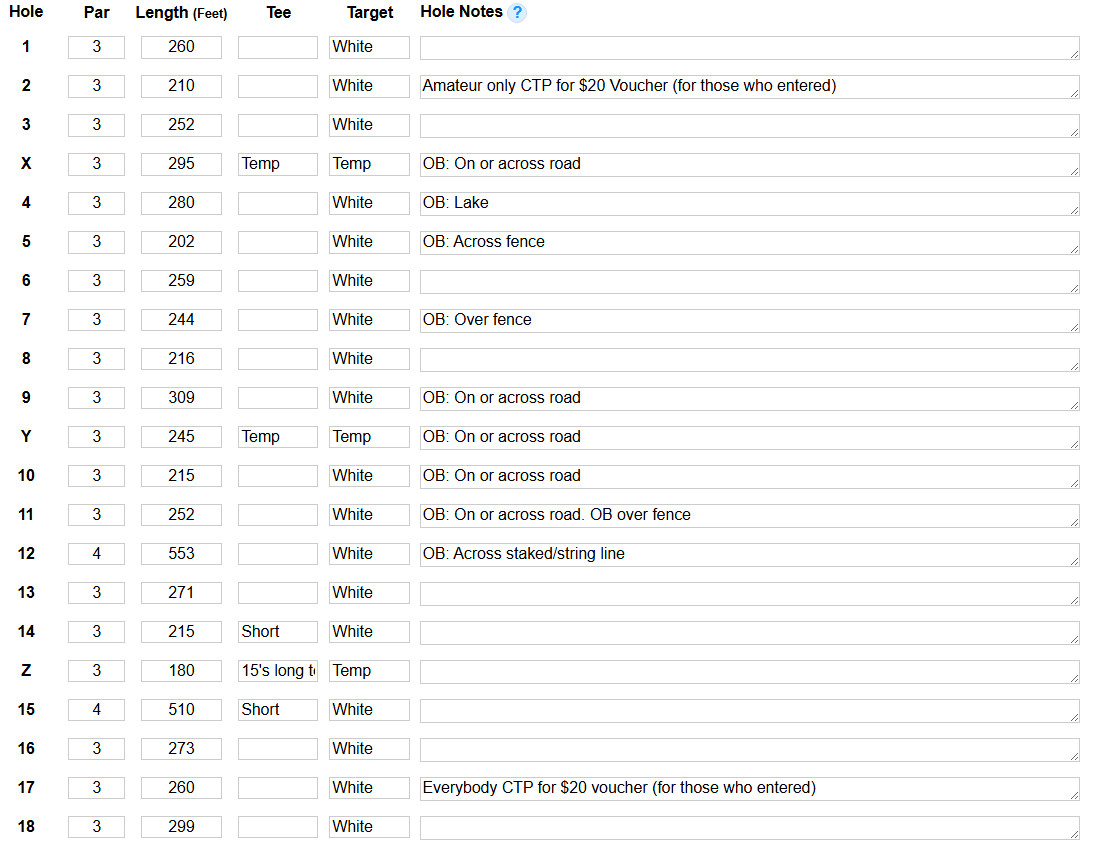Click the resize handle of hole 1 notes
Viewport: 1103px width, 845px height.
(x=1074, y=54)
